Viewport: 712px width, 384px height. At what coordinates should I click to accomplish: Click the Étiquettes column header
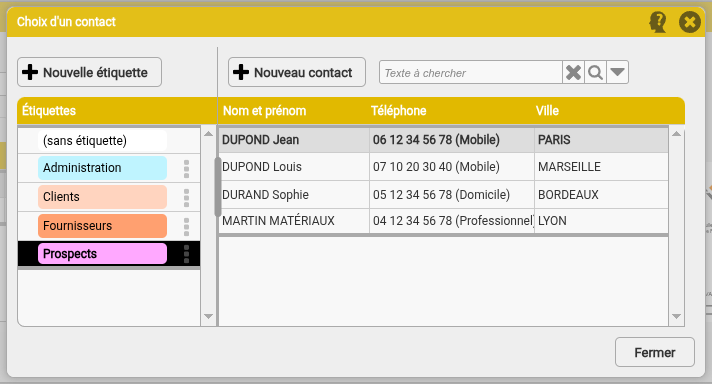coord(49,111)
